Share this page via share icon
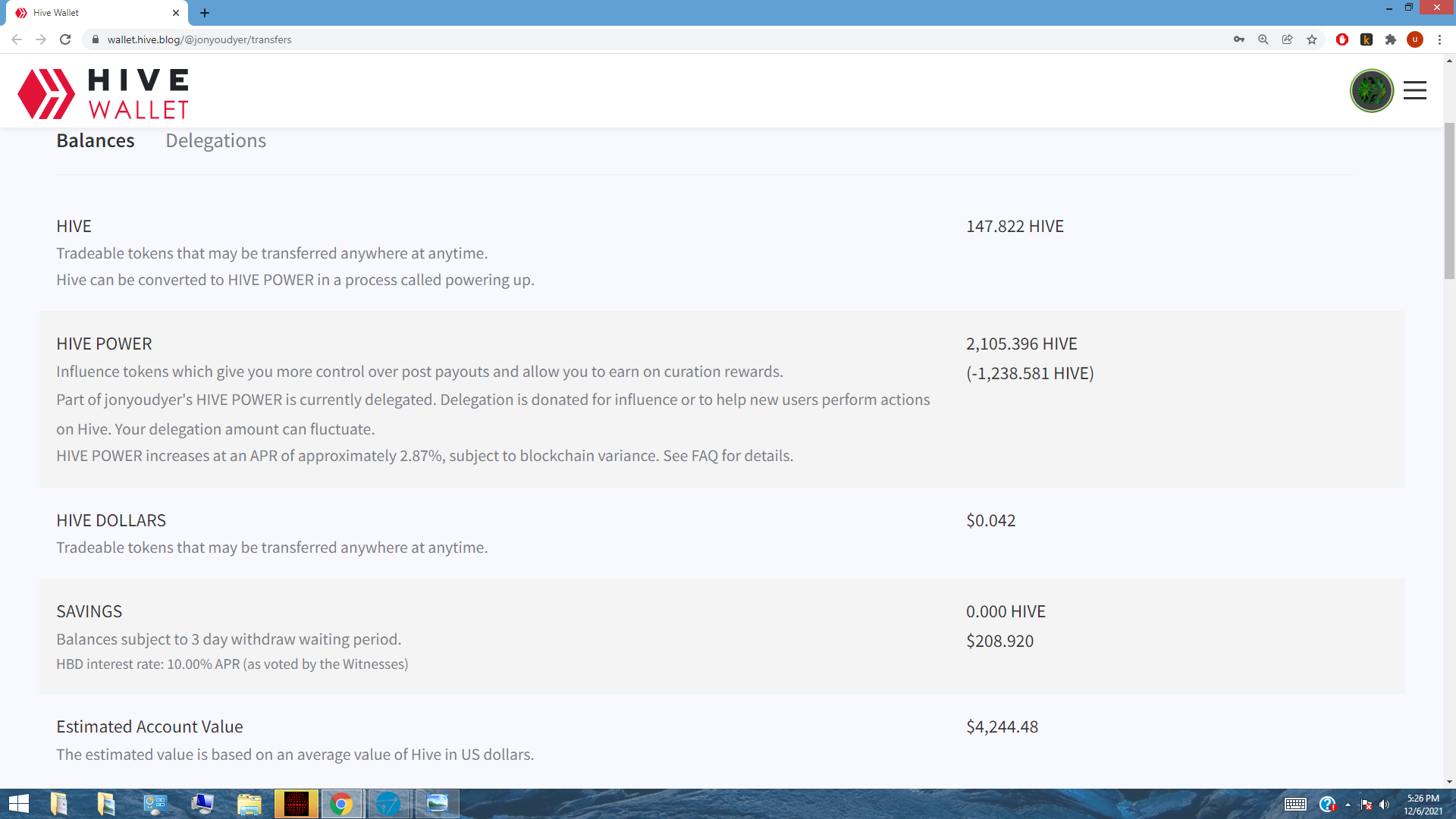Viewport: 1456px width, 819px height. pos(1288,39)
